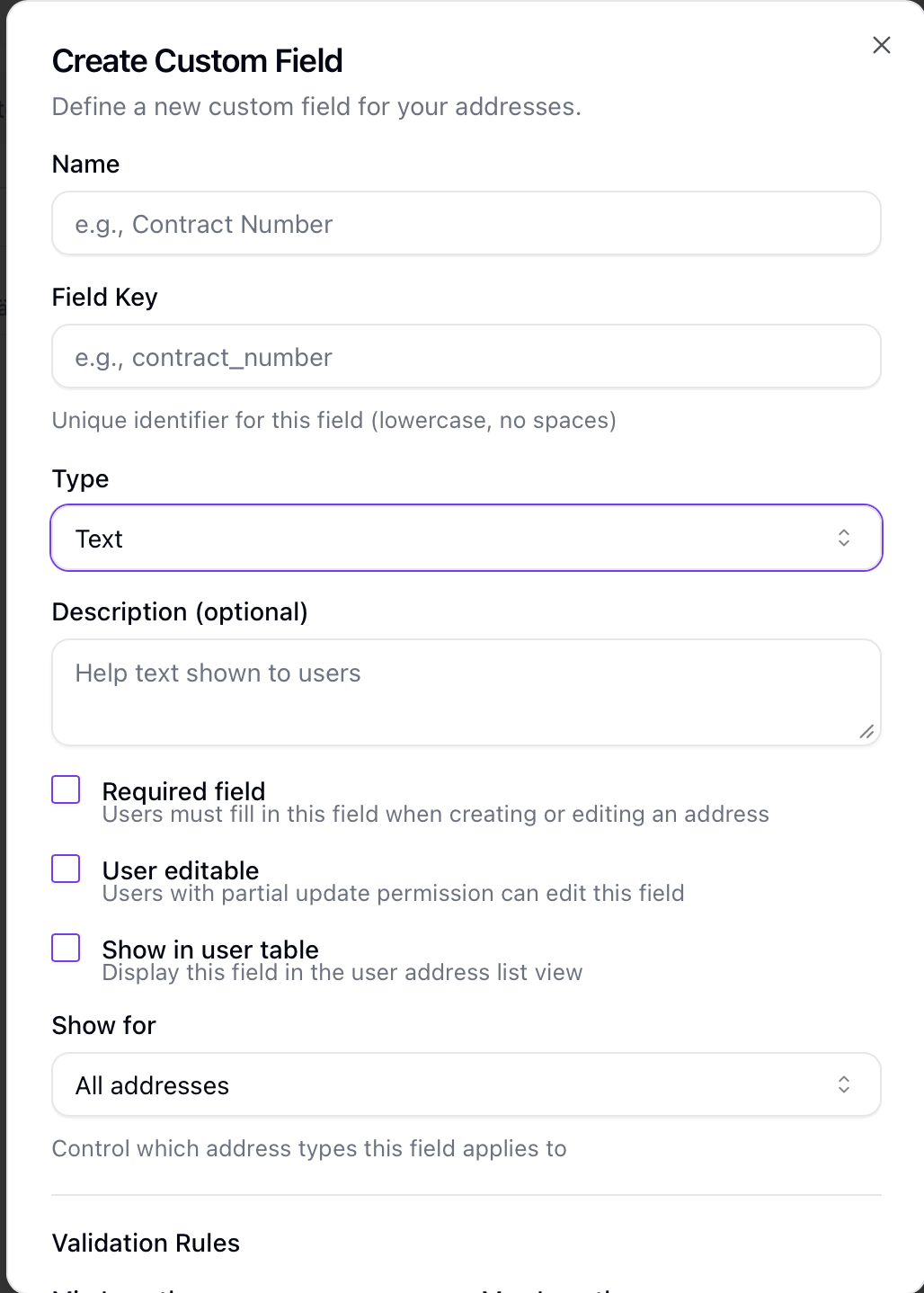
Task: Open the Type dropdown showing Text
Action: [x=466, y=539]
